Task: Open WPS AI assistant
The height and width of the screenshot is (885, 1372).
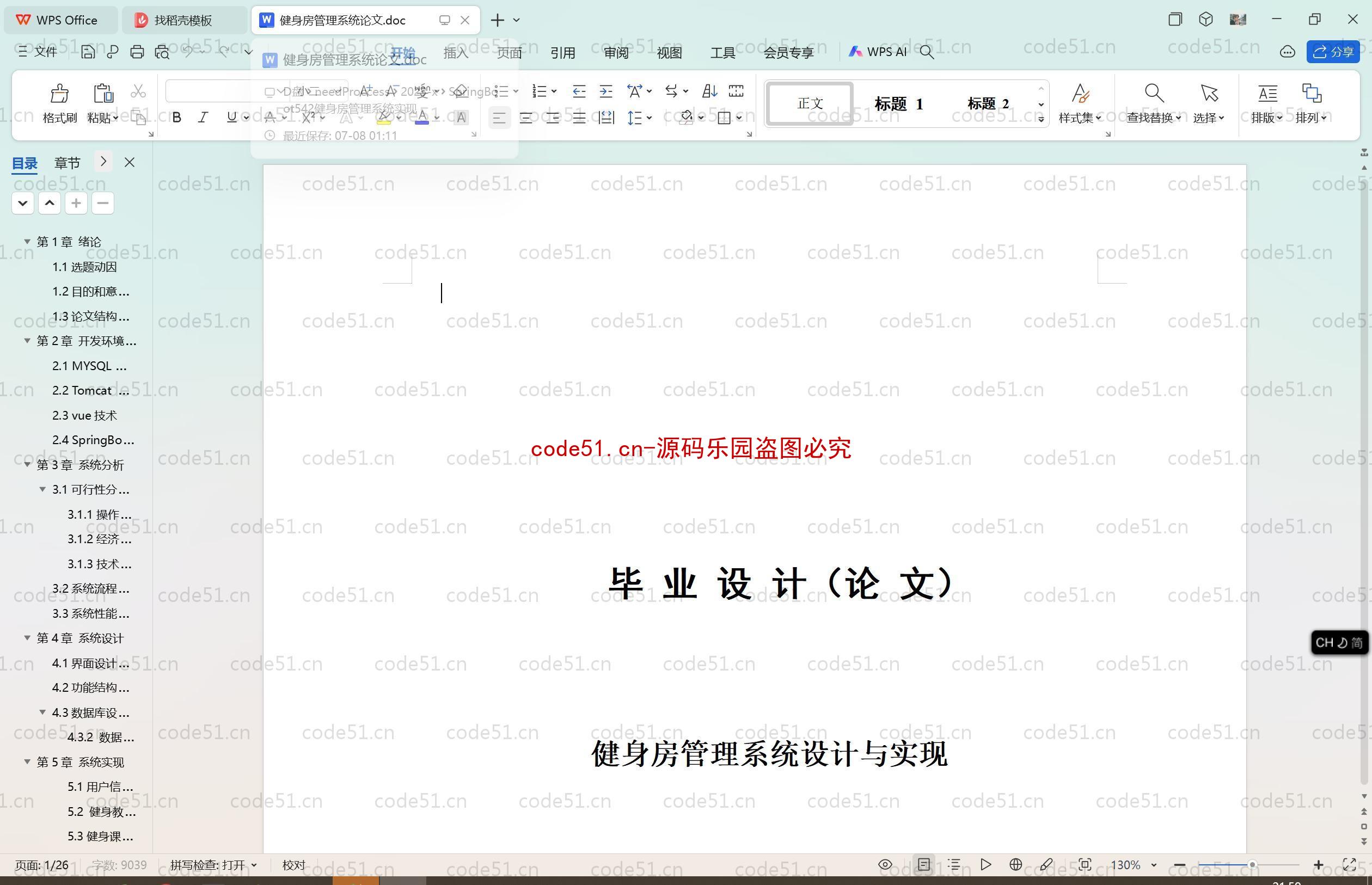Action: tap(878, 52)
